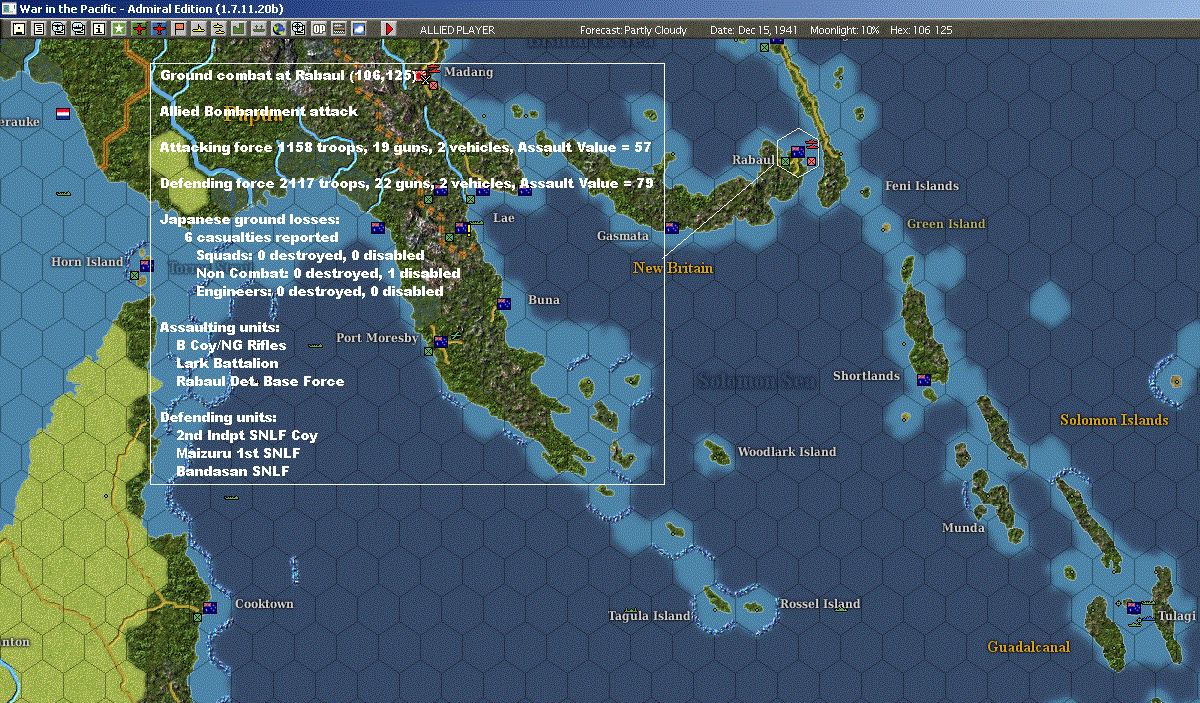Open the OP toolbar button
The height and width of the screenshot is (703, 1200).
318,29
